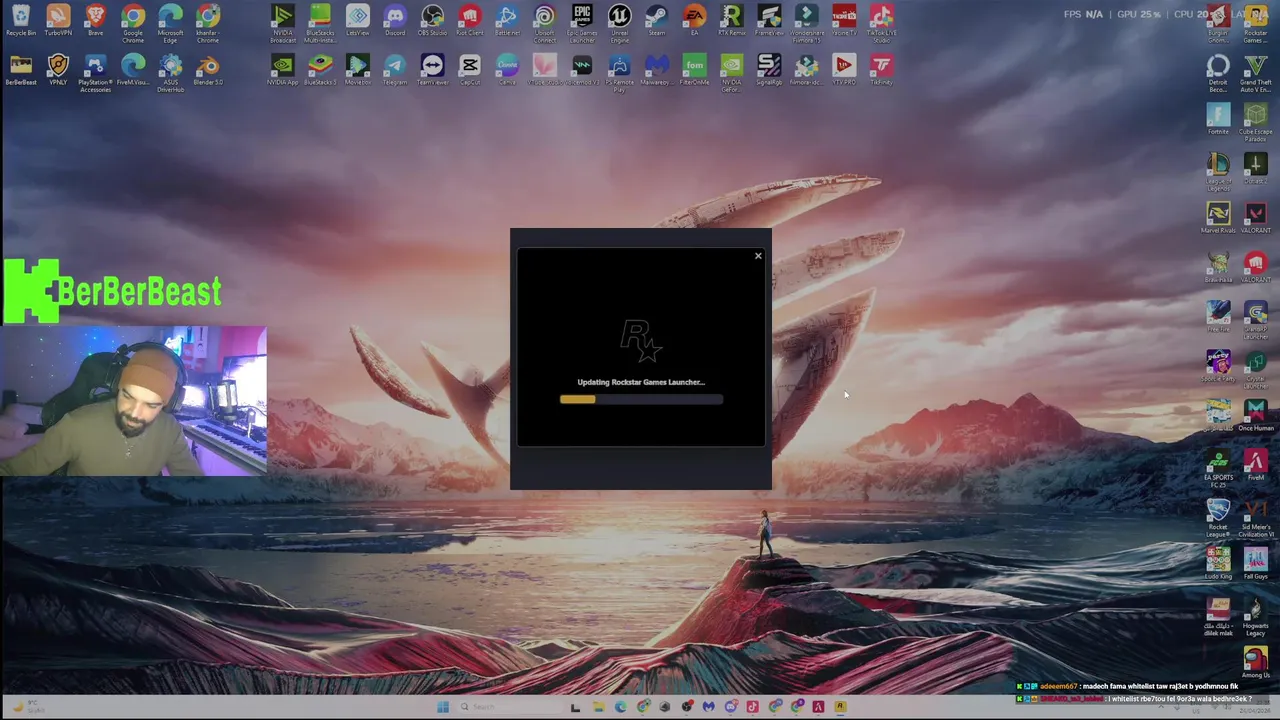
Task: Launch the VPNLY desktop shortcut
Action: pyautogui.click(x=58, y=70)
